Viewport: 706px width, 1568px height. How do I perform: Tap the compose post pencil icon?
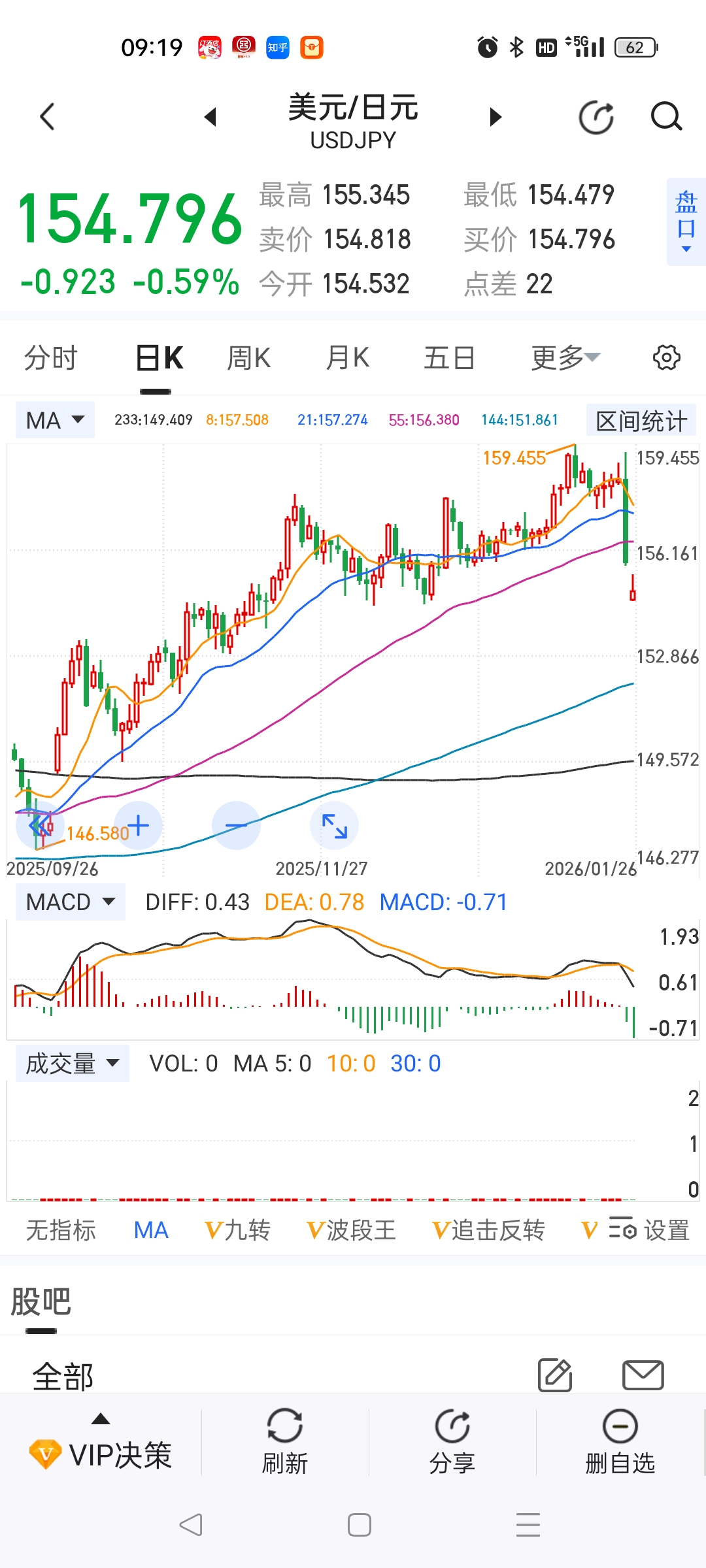(555, 1375)
